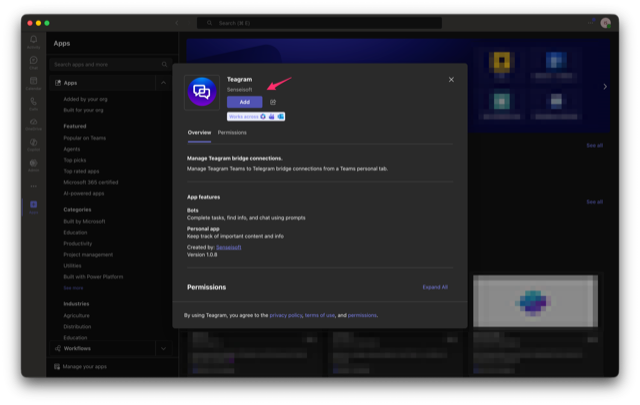Click the top Search bar

click(319, 23)
